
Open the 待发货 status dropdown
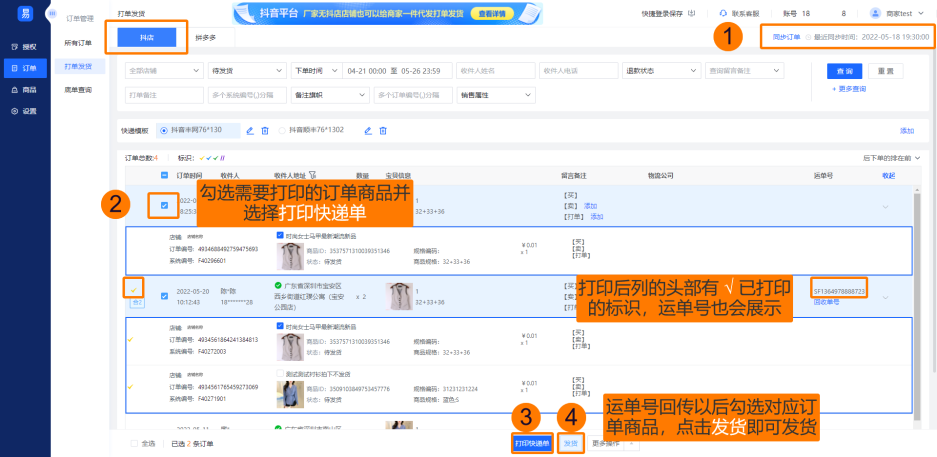(x=247, y=70)
